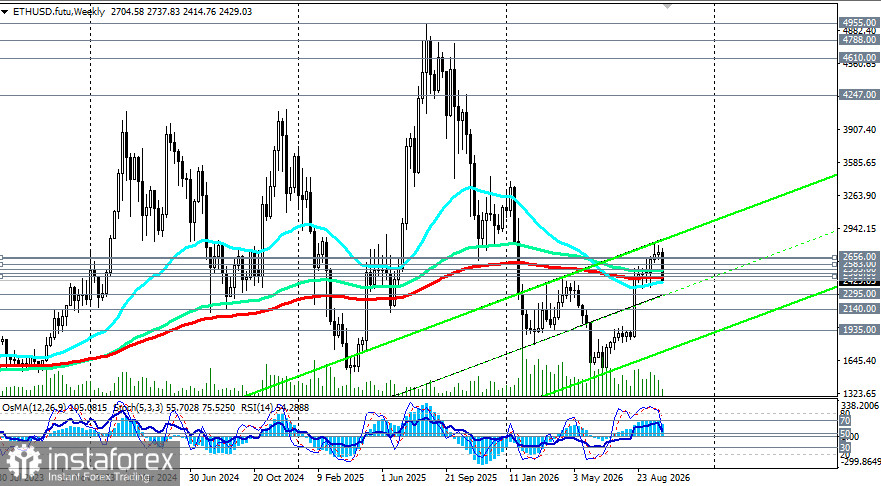Click the 338.2006 indicator scale value
The image size is (881, 486).
pos(859,406)
